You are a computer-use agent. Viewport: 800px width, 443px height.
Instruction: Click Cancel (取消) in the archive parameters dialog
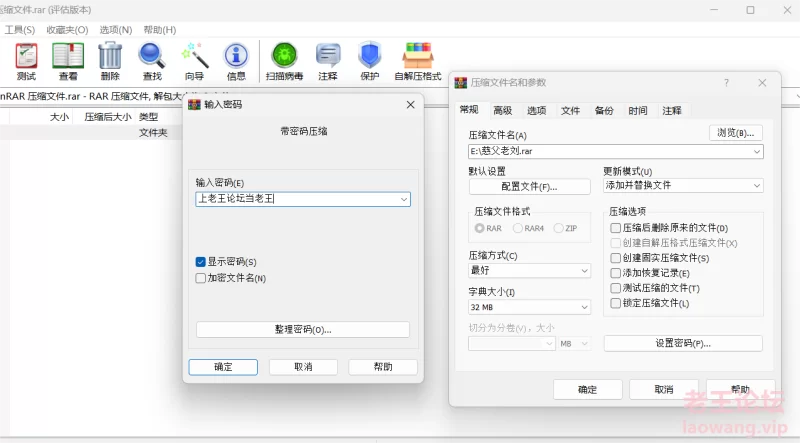click(x=664, y=390)
